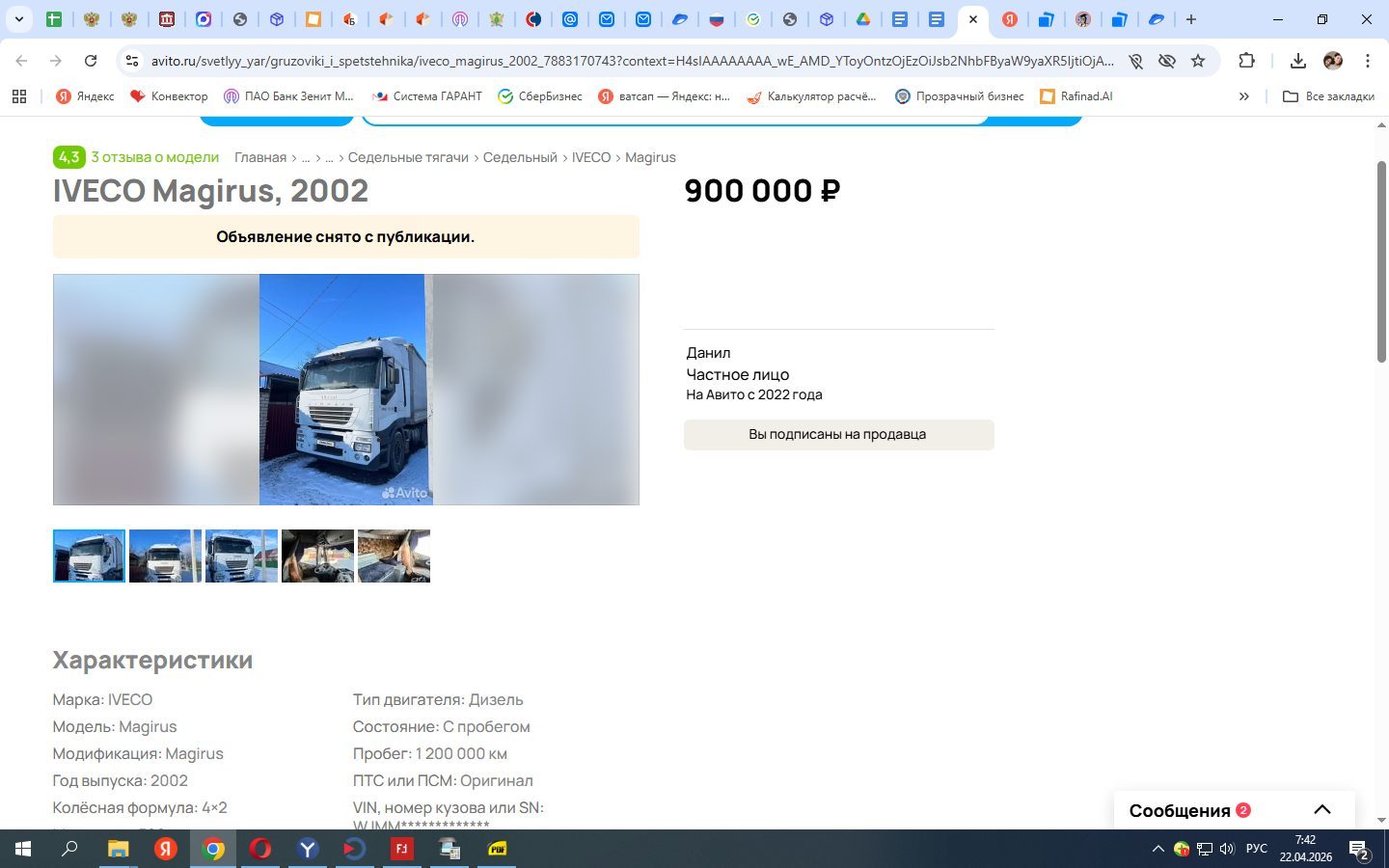
Task: Switch to the Google Drive tab
Action: [x=862, y=19]
